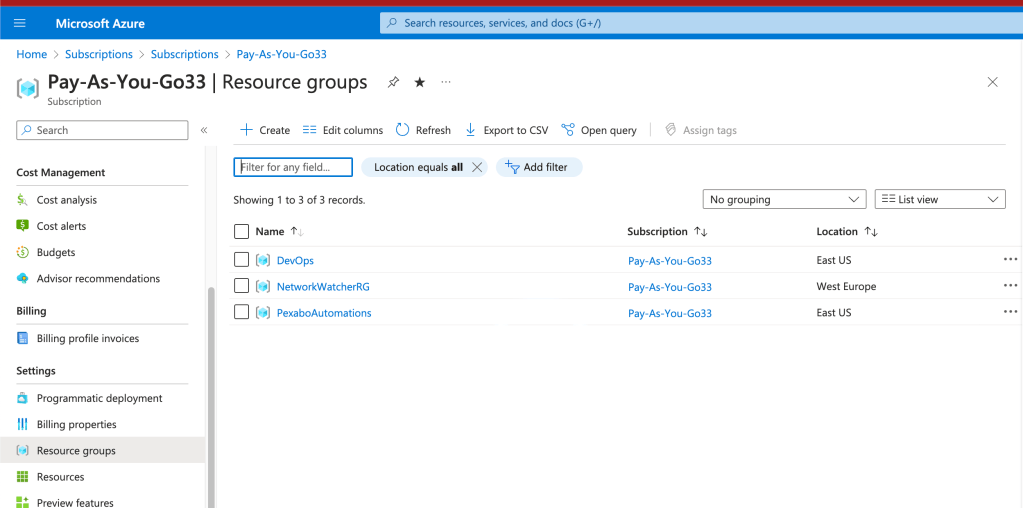This screenshot has height=508, width=1023.
Task: Close the Resource groups blade
Action: [992, 82]
